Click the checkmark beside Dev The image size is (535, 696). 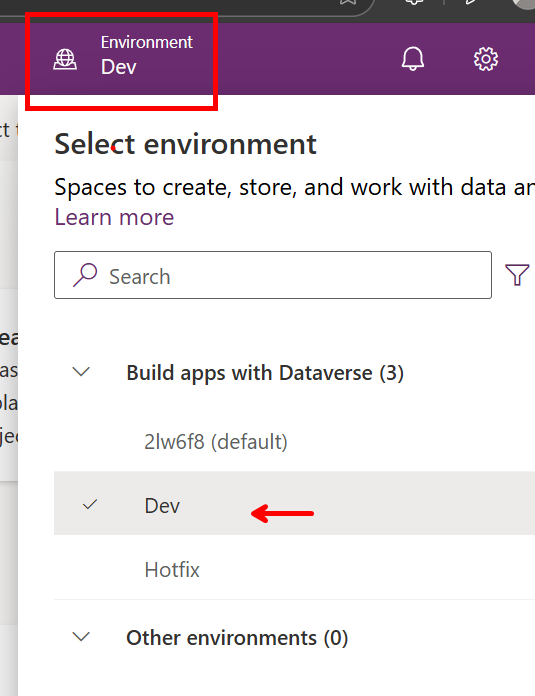tap(90, 504)
